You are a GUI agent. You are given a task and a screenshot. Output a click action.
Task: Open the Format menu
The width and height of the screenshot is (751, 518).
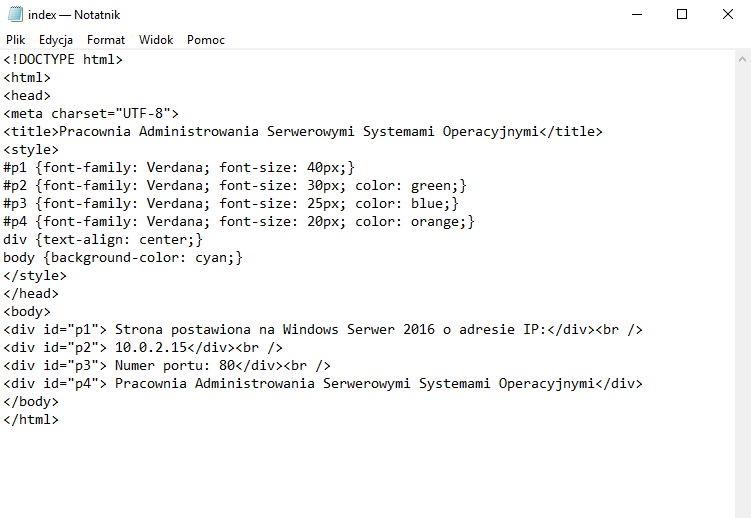click(x=106, y=40)
